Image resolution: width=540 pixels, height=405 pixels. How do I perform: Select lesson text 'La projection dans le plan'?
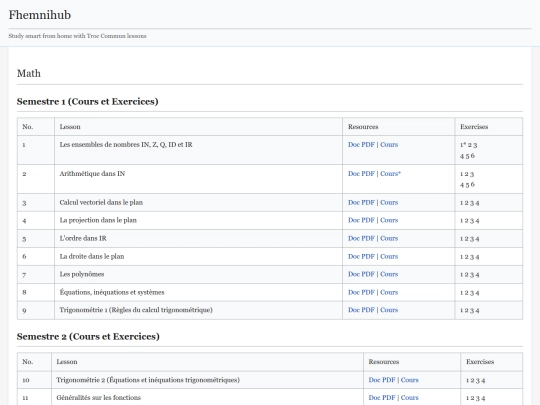[x=98, y=220]
